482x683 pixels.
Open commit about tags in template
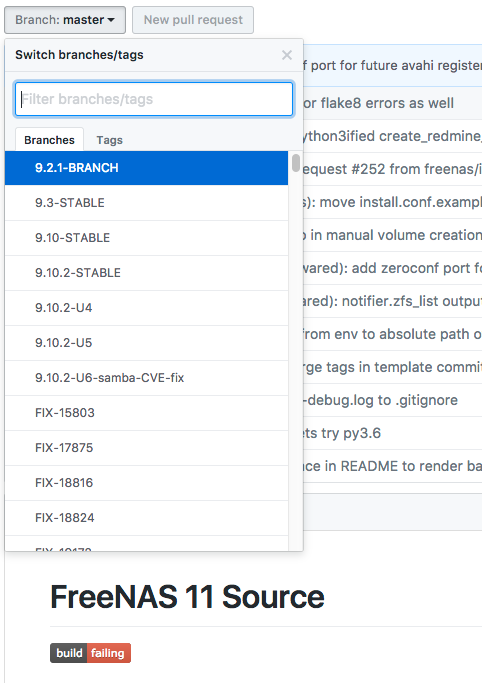click(x=392, y=367)
